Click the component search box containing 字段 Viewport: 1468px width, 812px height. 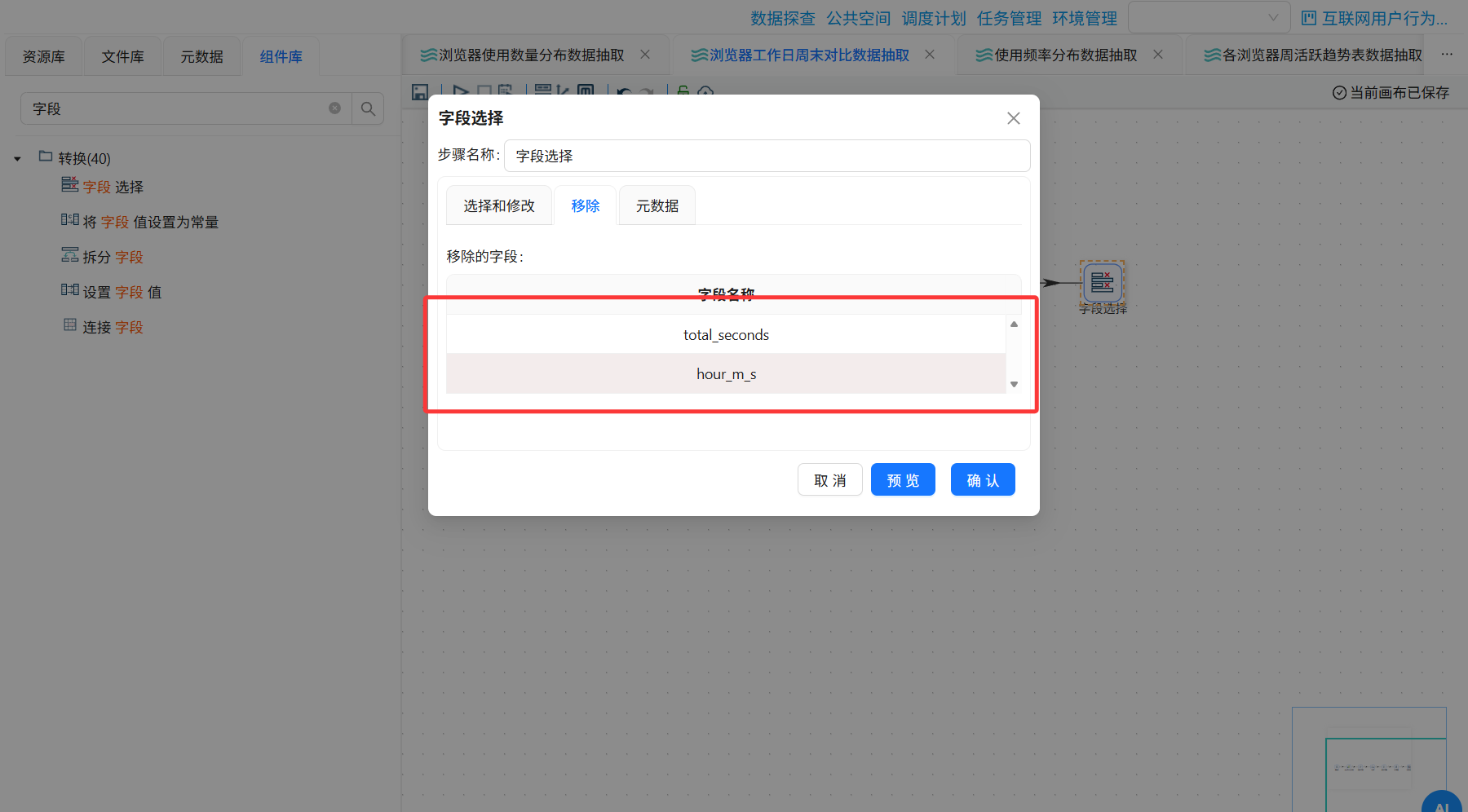point(186,108)
